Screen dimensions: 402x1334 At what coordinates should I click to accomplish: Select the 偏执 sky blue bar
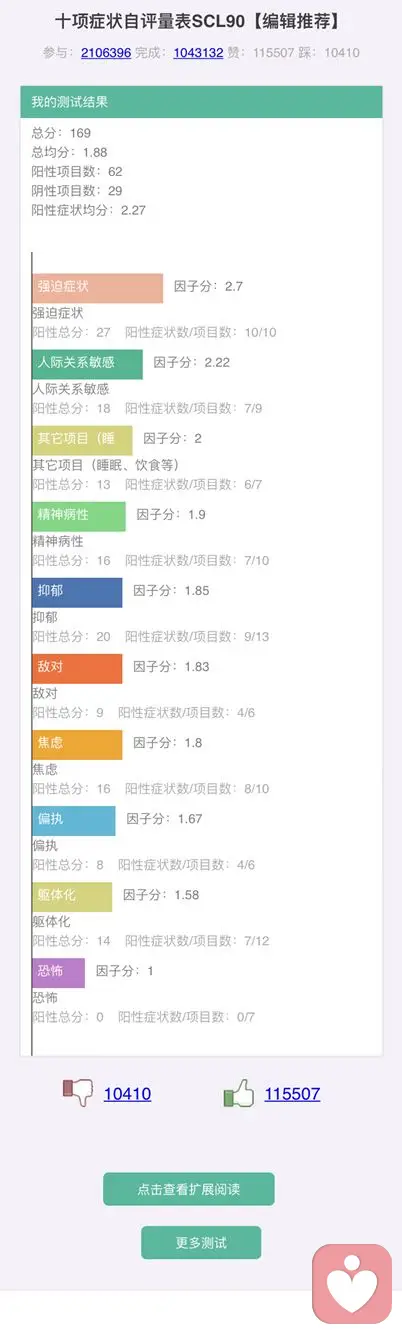point(74,820)
